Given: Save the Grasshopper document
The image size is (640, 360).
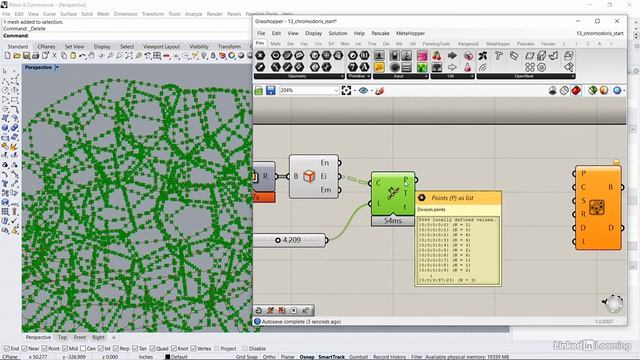Looking at the screenshot, I should point(271,91).
